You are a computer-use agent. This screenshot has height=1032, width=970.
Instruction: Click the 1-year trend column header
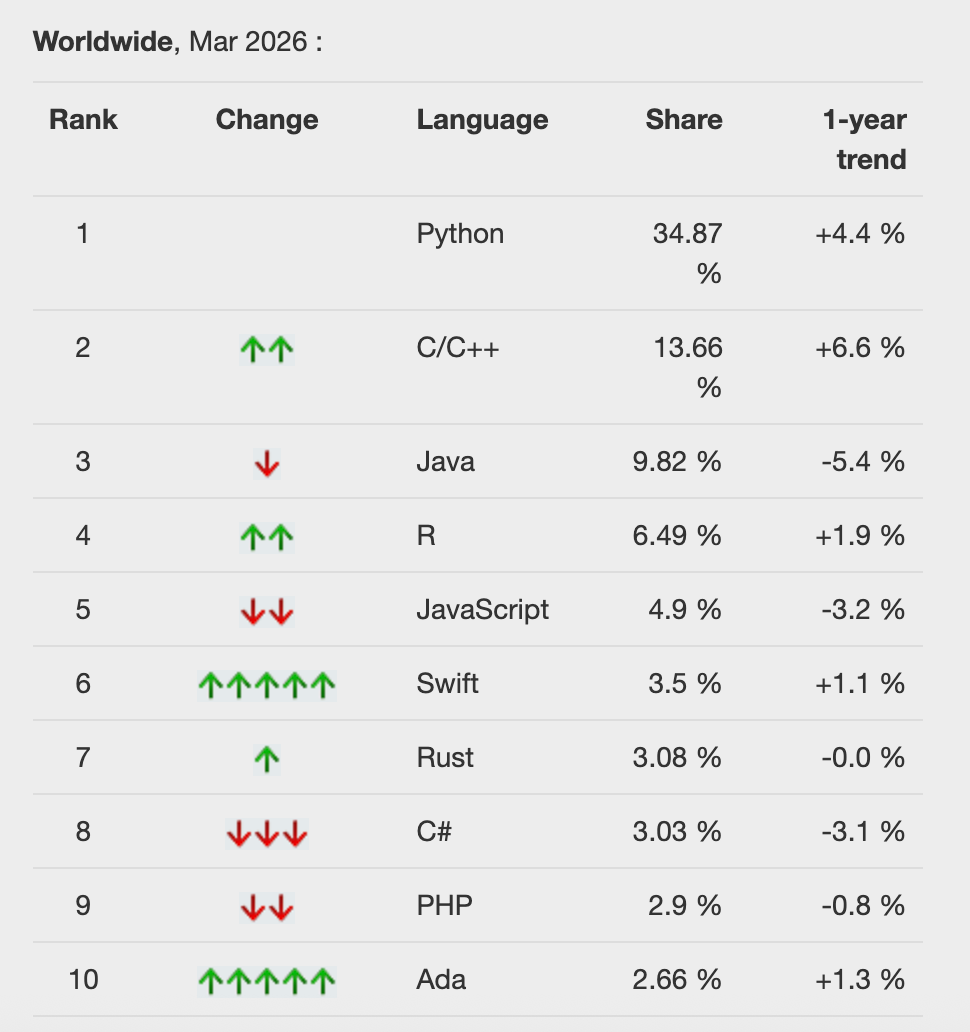(865, 139)
